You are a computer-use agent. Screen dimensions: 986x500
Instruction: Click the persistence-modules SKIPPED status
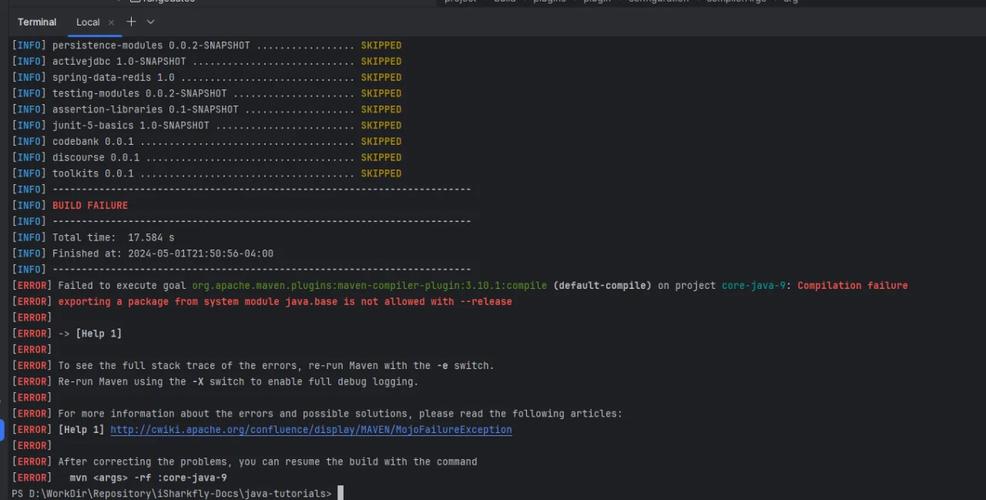381,46
